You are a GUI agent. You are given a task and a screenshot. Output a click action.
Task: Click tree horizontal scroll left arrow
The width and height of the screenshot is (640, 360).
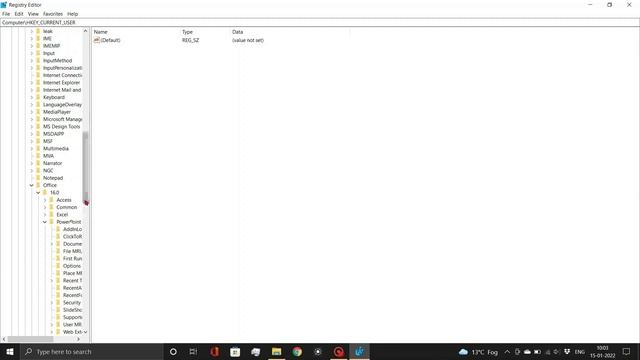click(x=4, y=339)
